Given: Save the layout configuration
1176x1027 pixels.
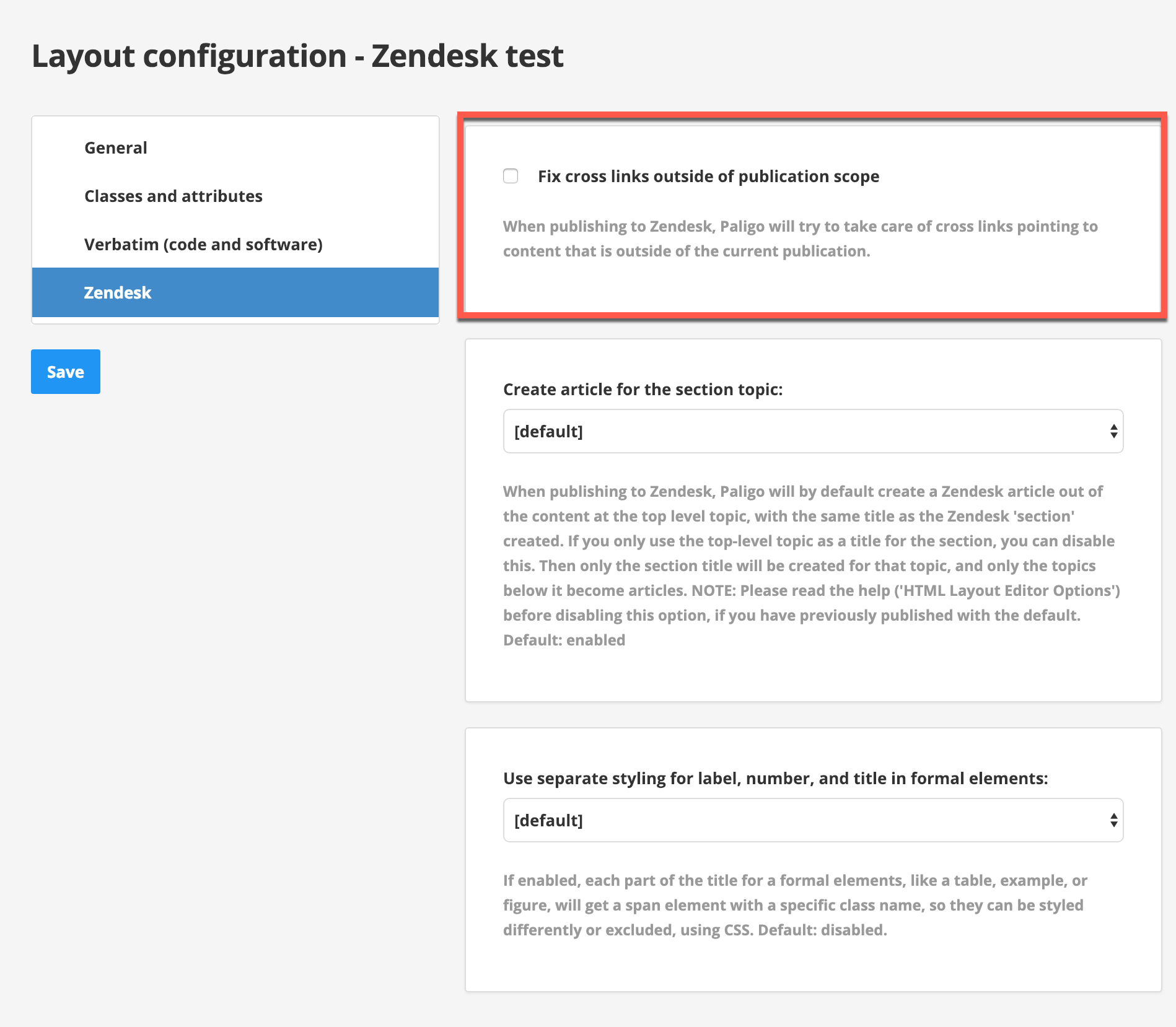Looking at the screenshot, I should click(x=65, y=371).
